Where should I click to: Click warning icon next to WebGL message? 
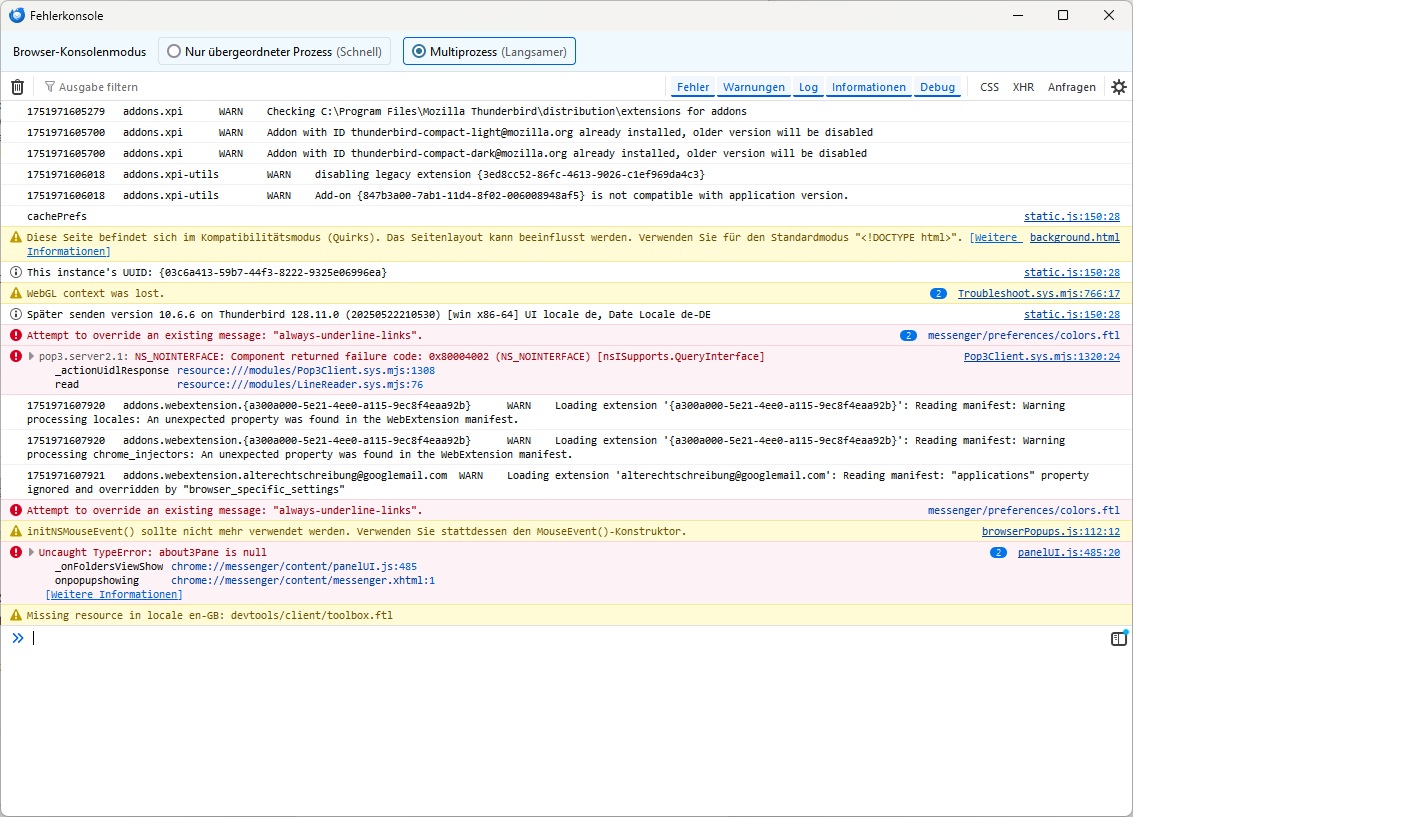(16, 293)
